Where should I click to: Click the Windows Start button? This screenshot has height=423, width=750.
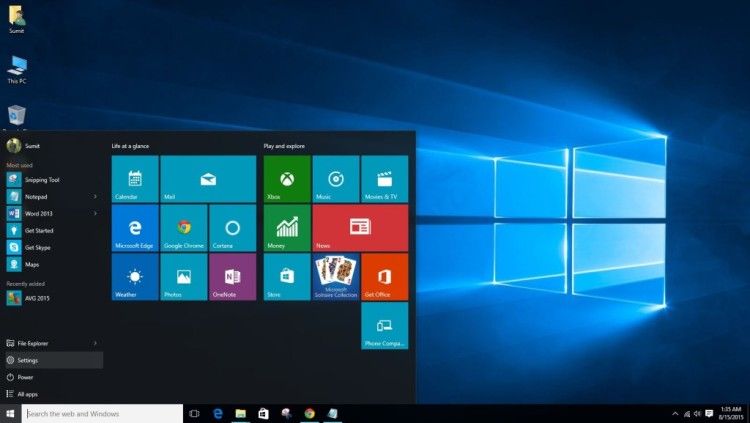(11, 413)
